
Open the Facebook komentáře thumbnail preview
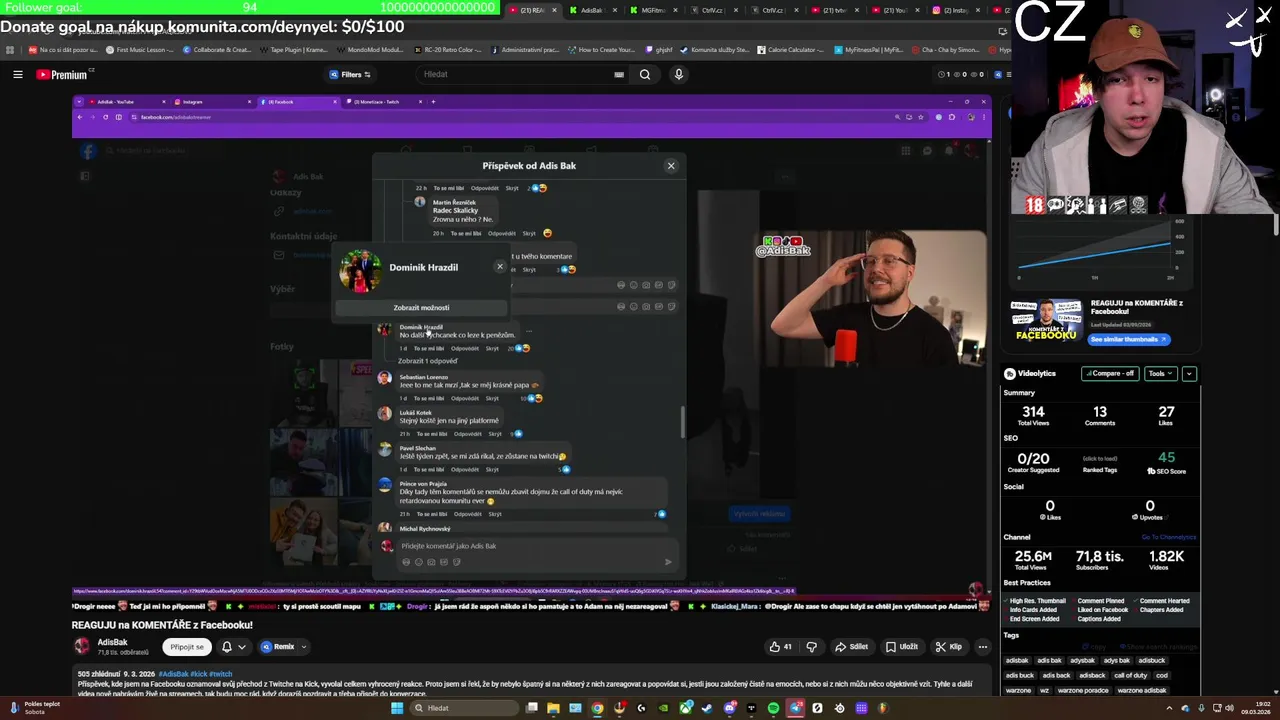(x=1046, y=321)
